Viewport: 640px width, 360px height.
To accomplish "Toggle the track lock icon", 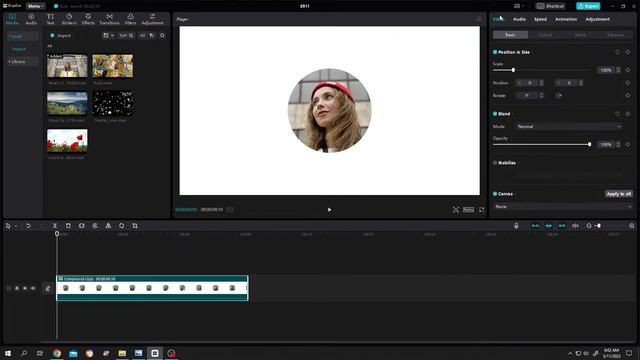I will [x=17, y=289].
